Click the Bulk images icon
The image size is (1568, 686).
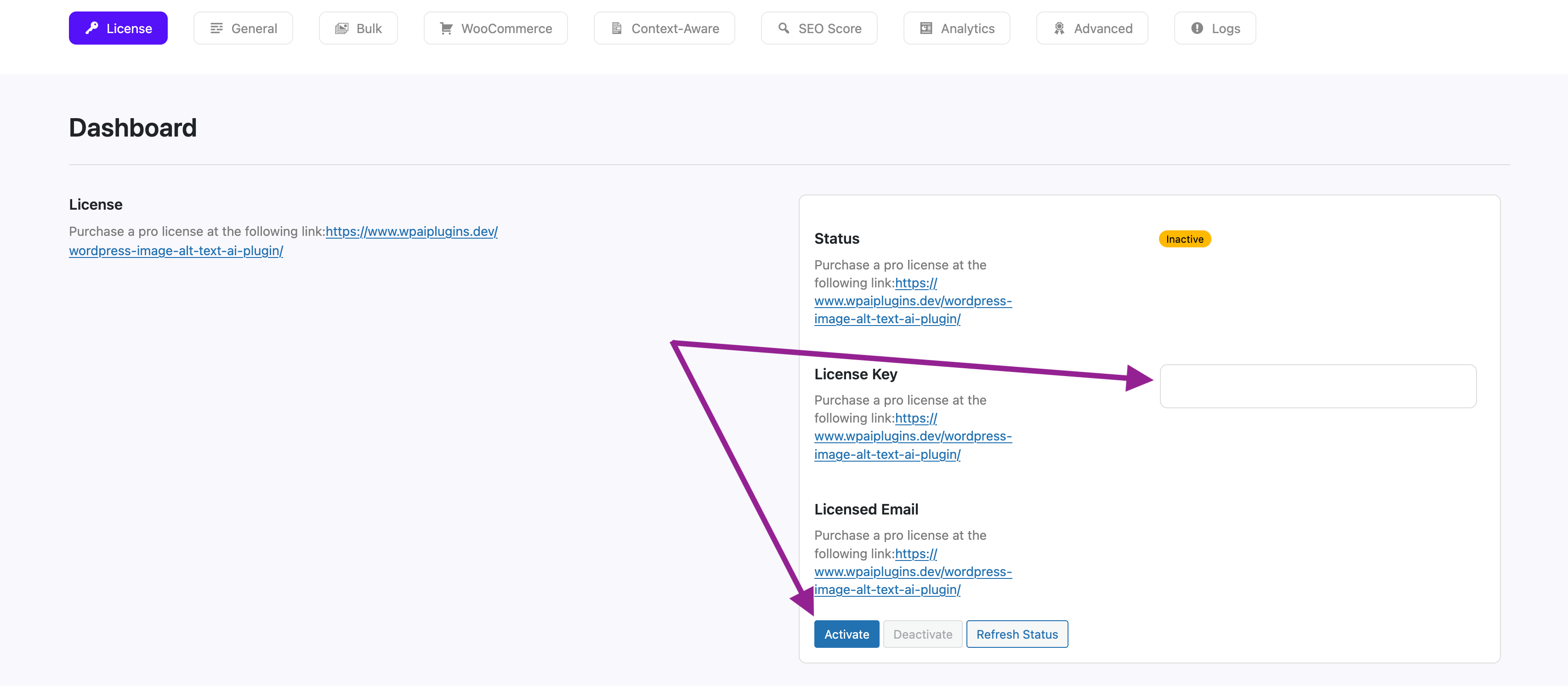click(x=341, y=28)
